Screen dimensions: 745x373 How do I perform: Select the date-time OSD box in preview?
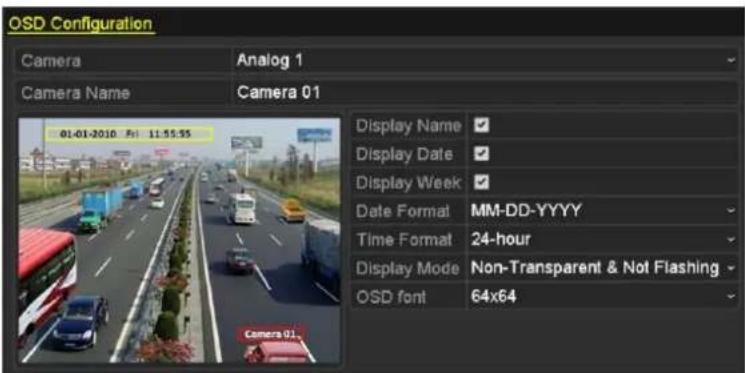click(x=129, y=134)
